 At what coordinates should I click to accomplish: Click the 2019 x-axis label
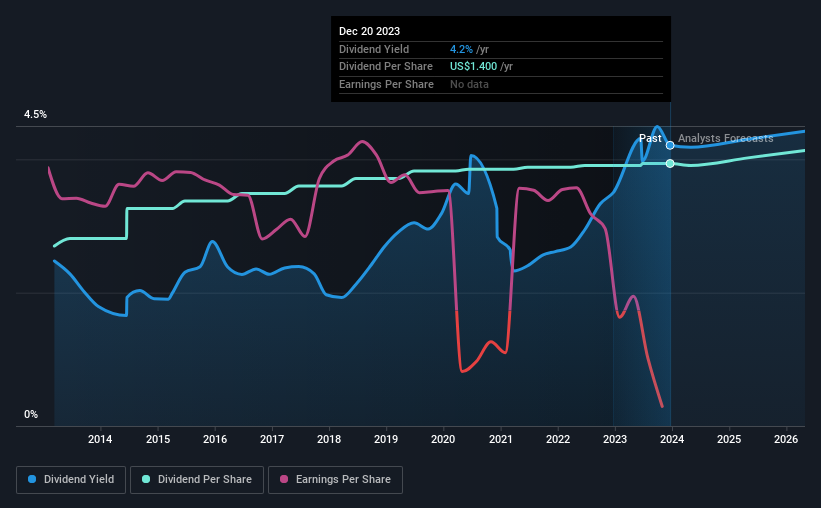coord(386,439)
